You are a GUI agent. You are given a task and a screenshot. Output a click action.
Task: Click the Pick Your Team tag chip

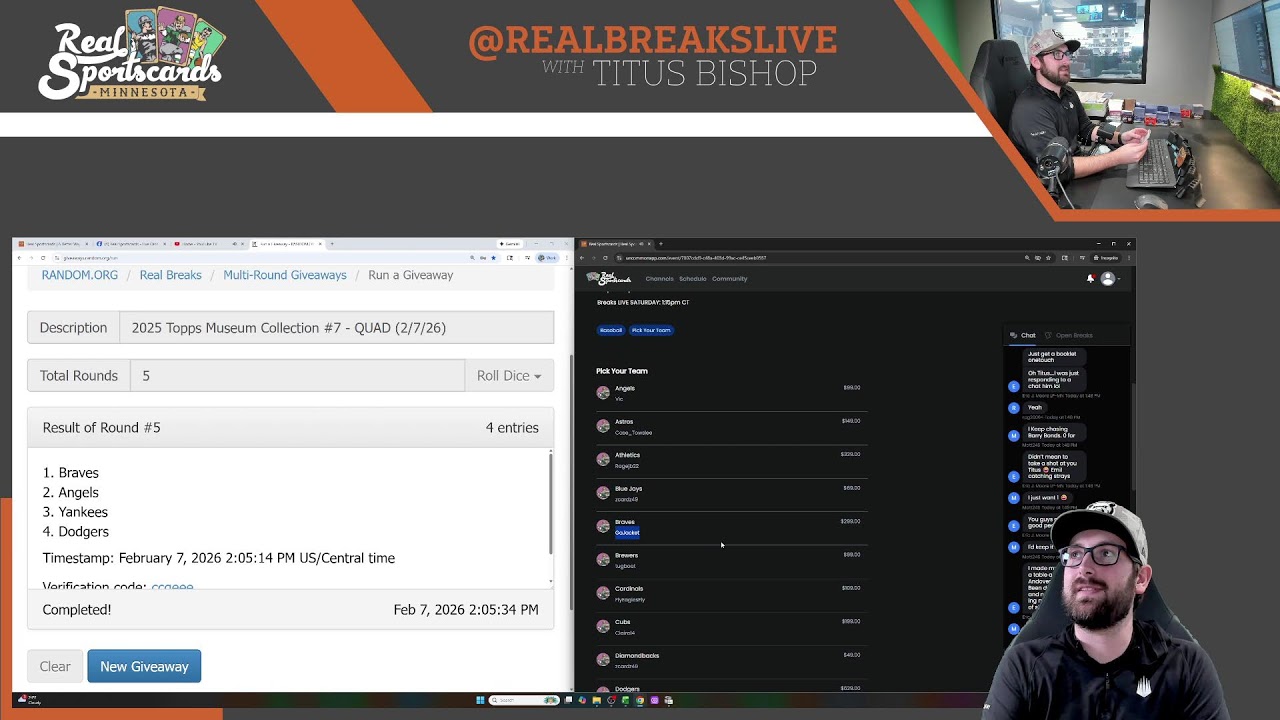pyautogui.click(x=651, y=330)
